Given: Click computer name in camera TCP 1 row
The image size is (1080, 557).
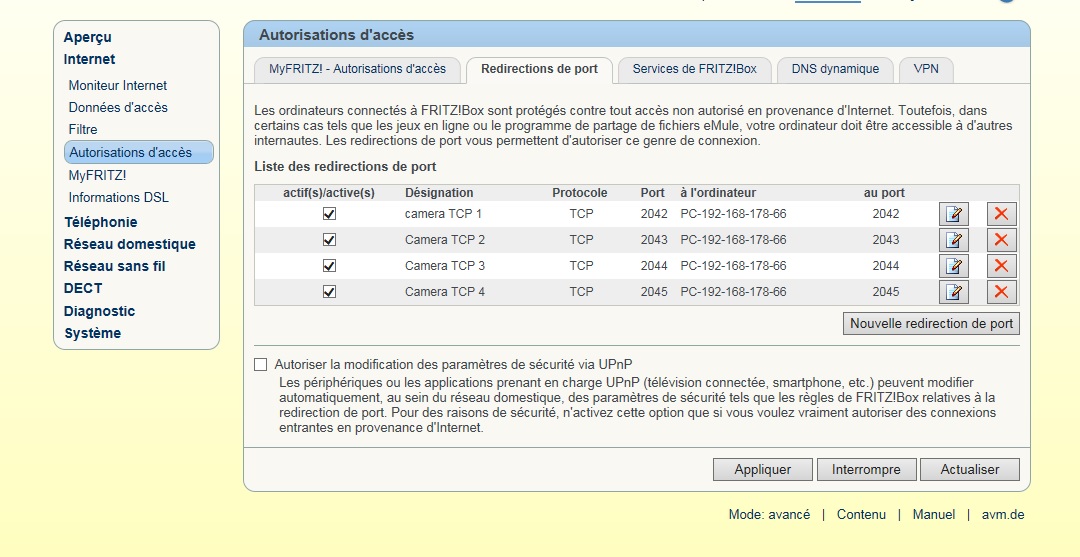Looking at the screenshot, I should (x=733, y=214).
